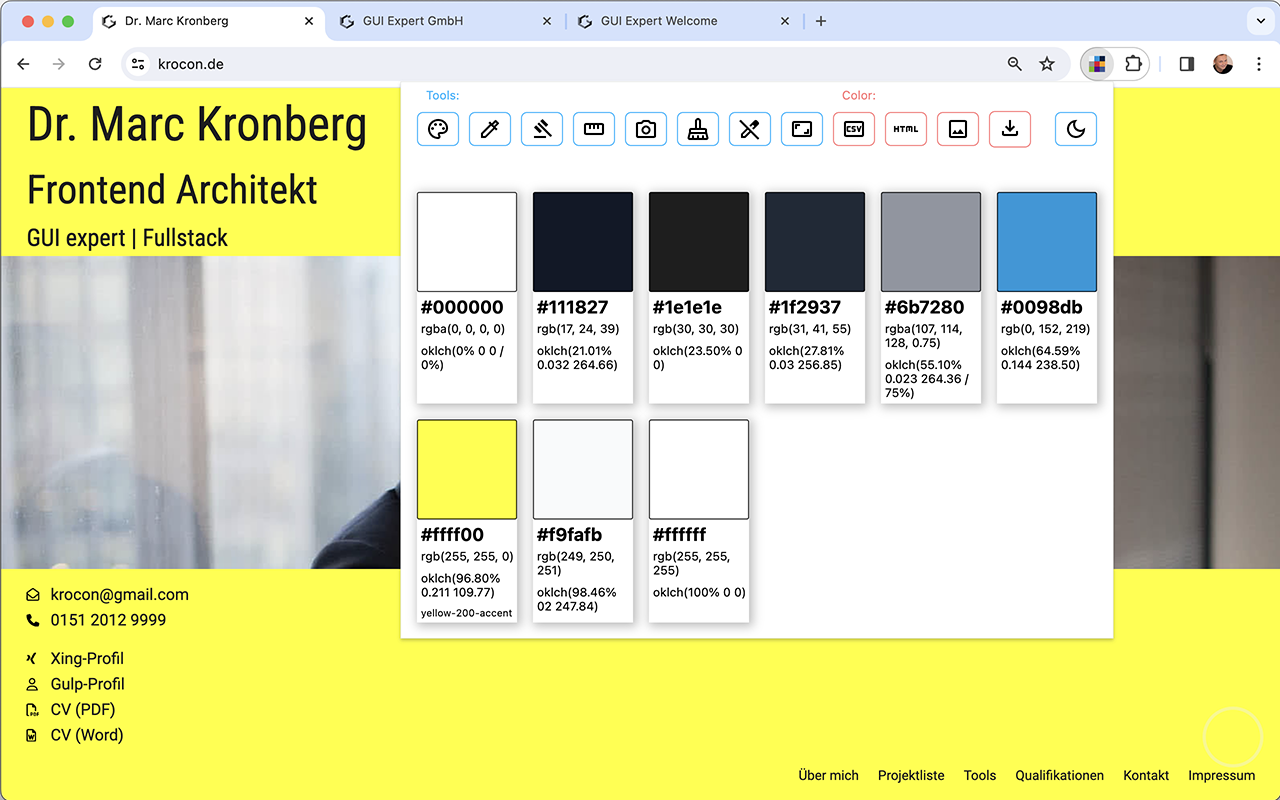This screenshot has width=1280, height=800.
Task: Download the color palette
Action: pos(1010,128)
